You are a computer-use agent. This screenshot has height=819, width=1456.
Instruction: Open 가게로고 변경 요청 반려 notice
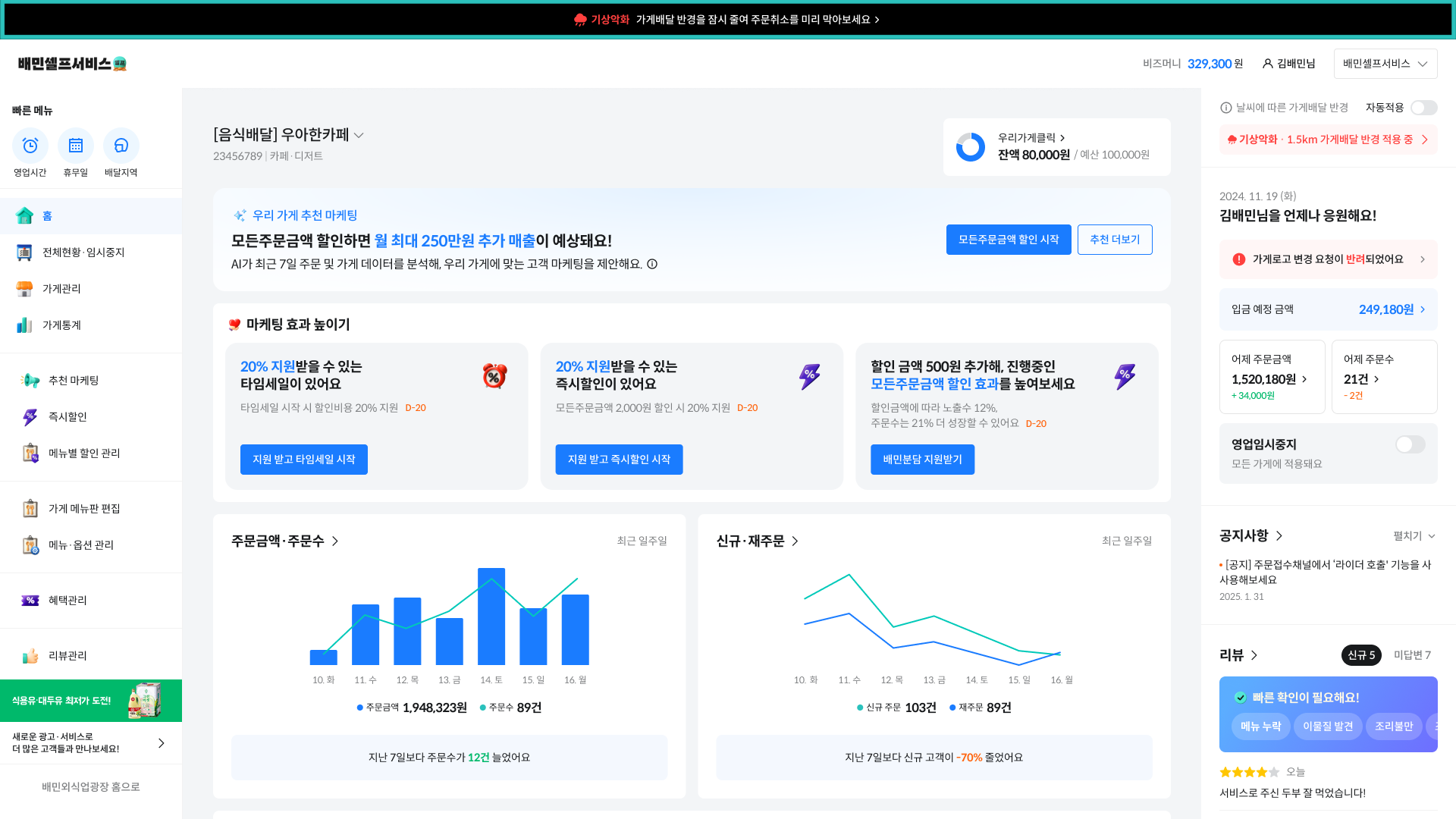pos(1329,259)
